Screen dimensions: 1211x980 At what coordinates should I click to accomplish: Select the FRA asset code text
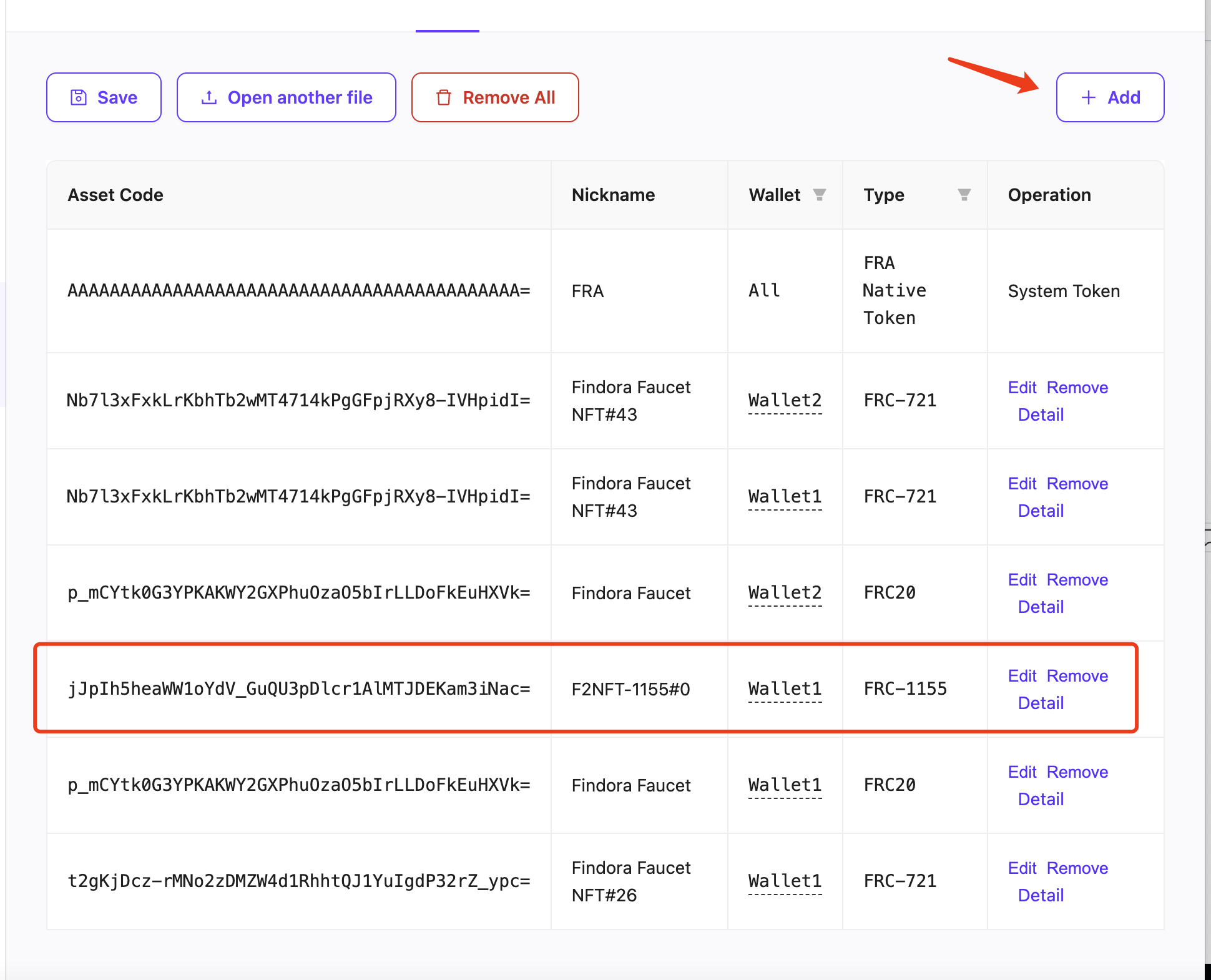(298, 291)
